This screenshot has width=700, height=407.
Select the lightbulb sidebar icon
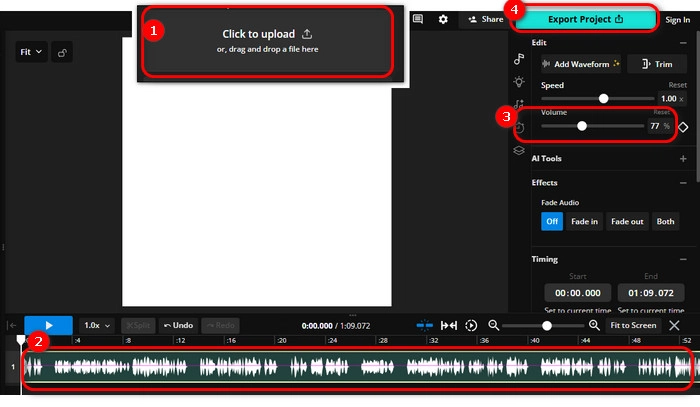pyautogui.click(x=519, y=82)
